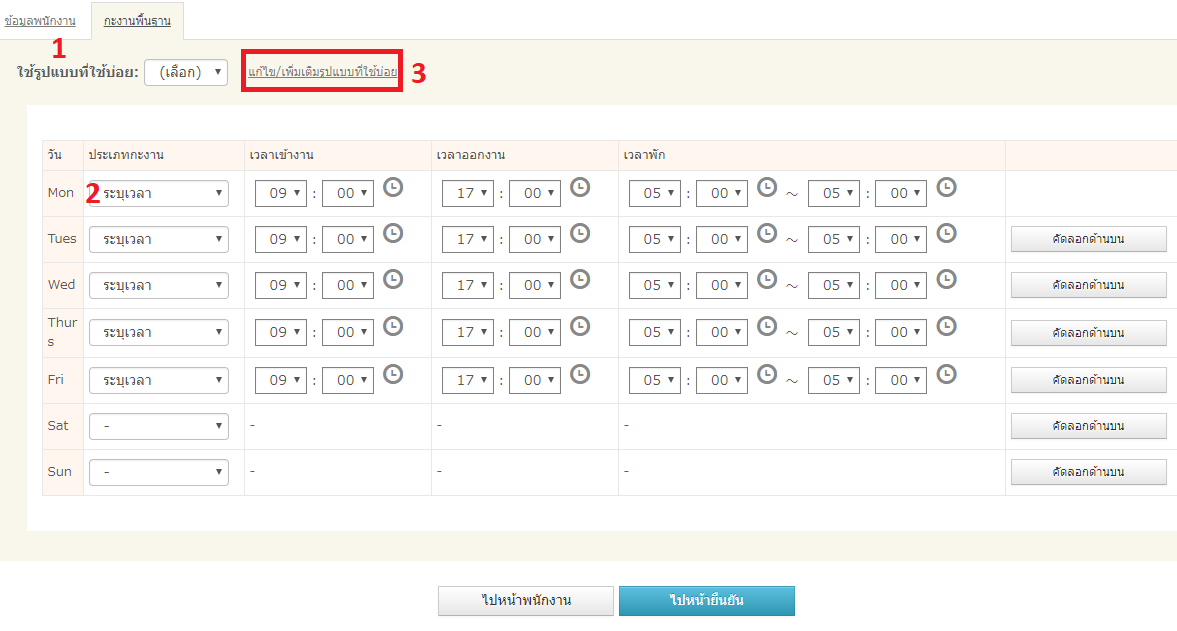Click clock icon for Monday break start
Image resolution: width=1177 pixels, height=631 pixels.
[x=767, y=187]
